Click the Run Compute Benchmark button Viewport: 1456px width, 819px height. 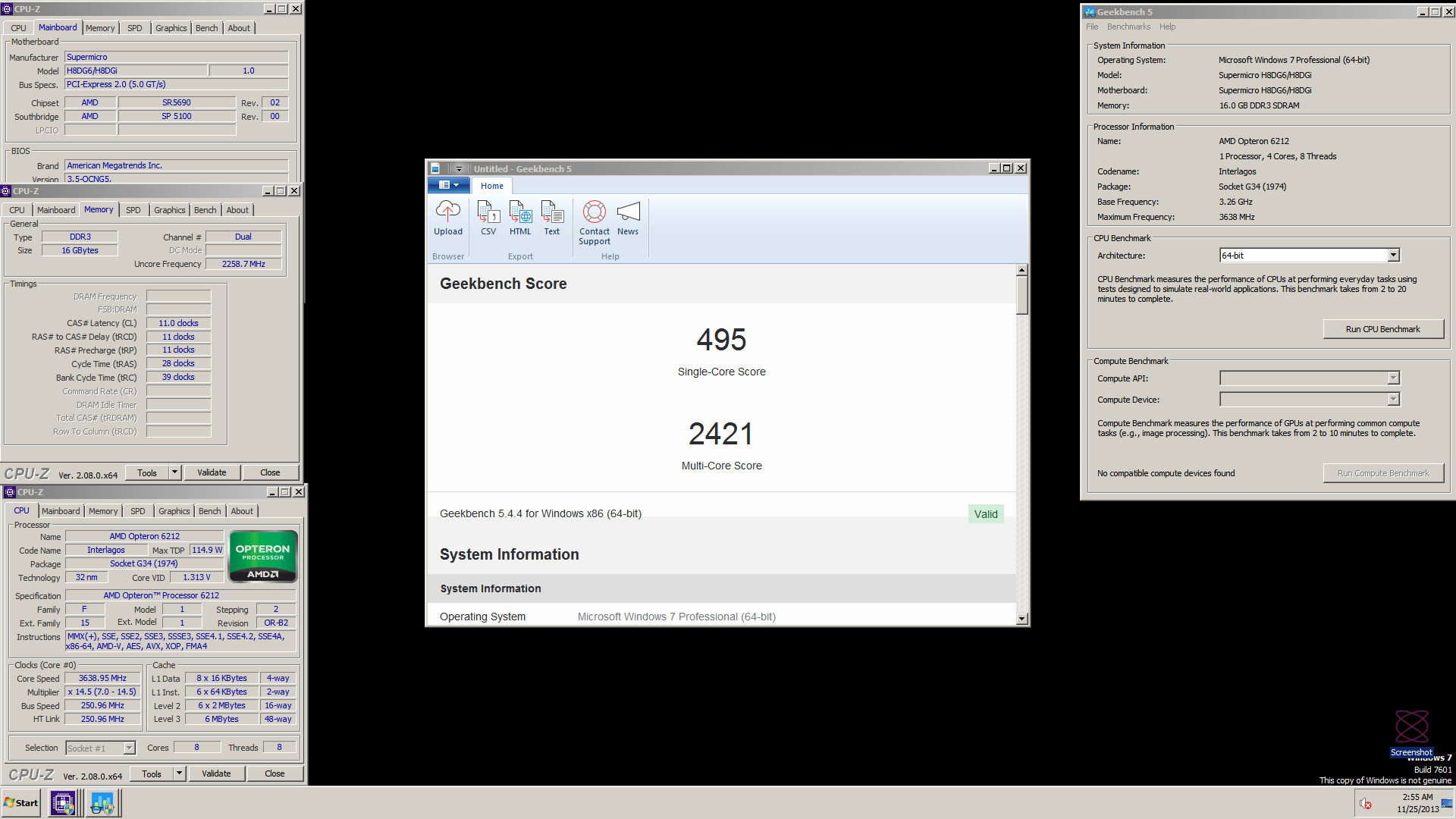coord(1382,473)
